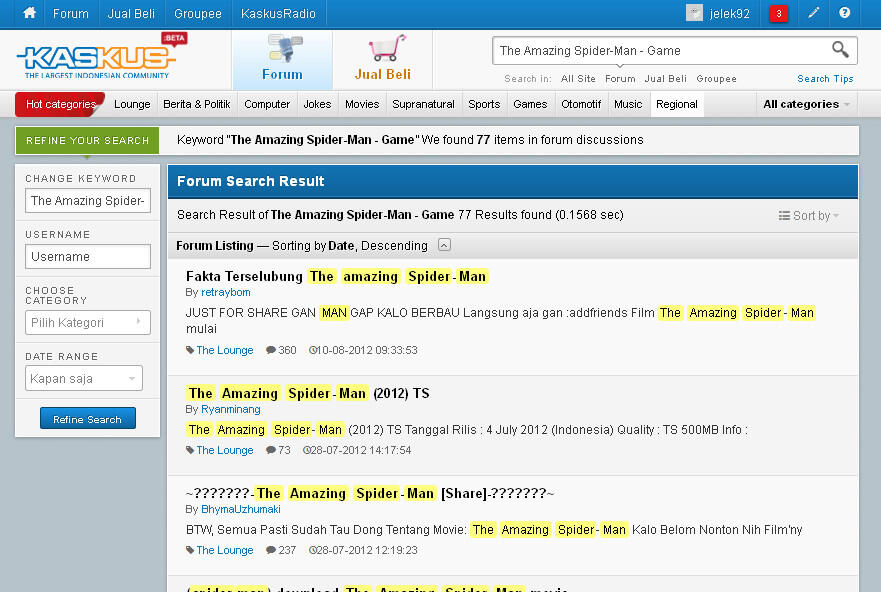
Task: Open the Jokes category
Action: click(317, 104)
